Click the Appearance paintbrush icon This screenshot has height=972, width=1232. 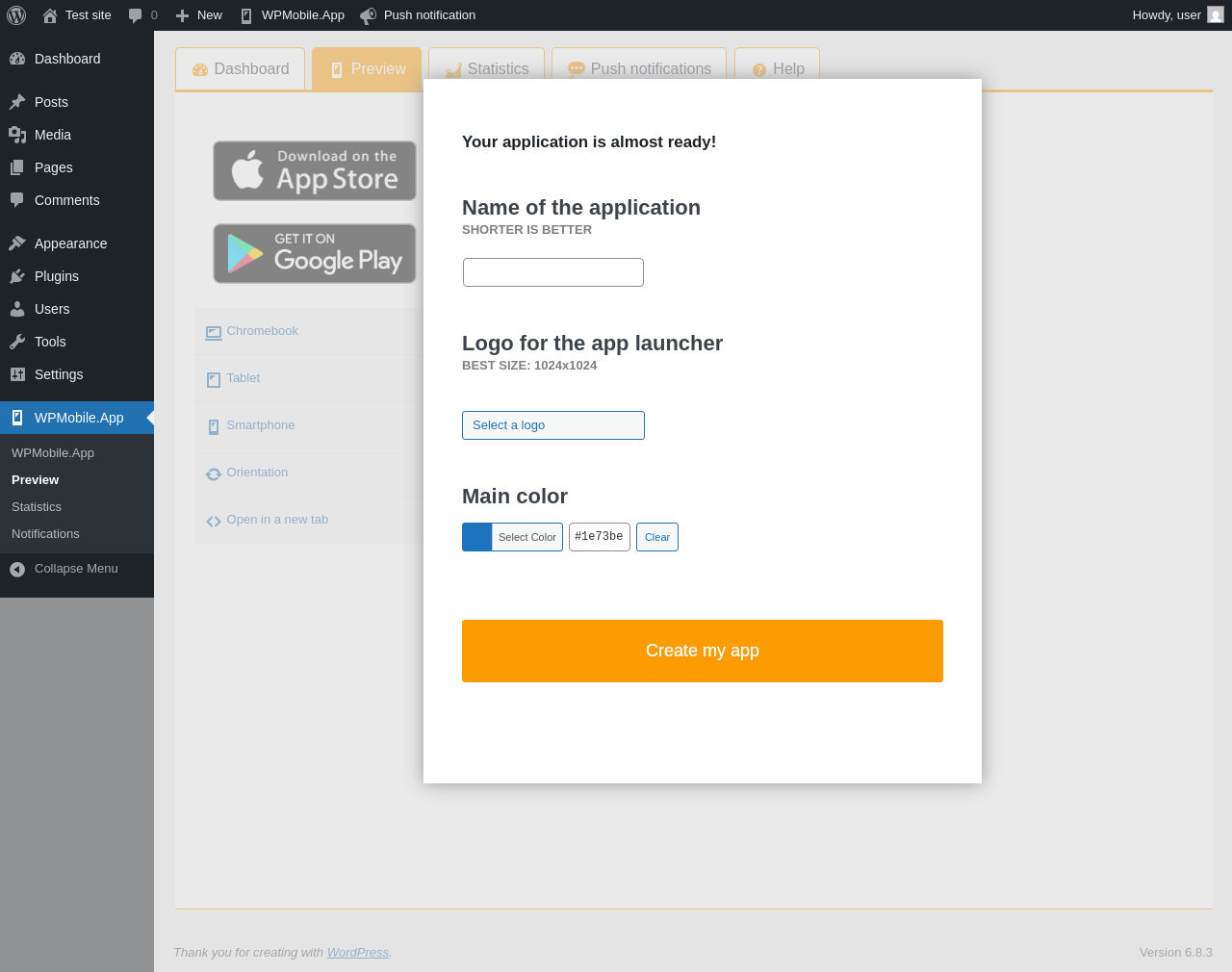(17, 243)
